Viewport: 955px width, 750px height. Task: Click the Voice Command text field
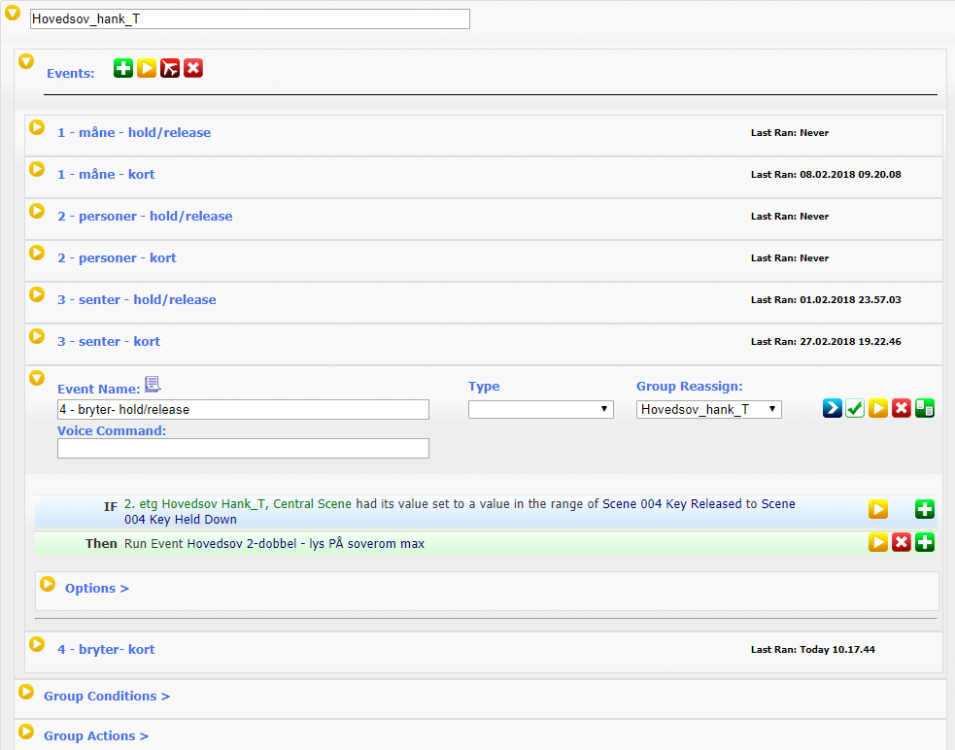pos(243,449)
